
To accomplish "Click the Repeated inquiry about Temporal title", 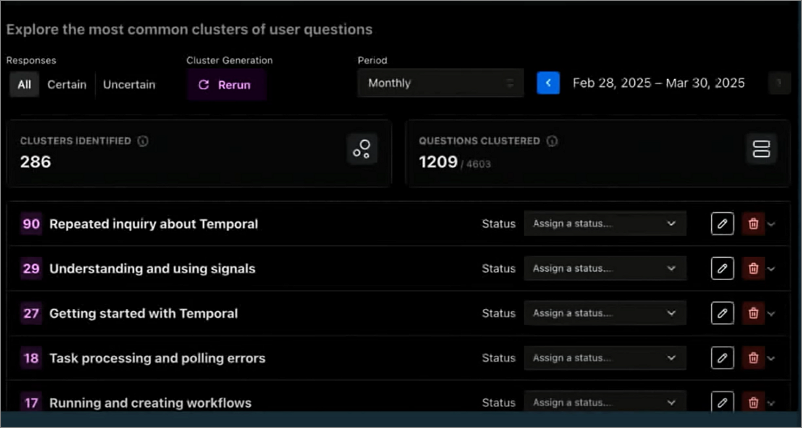I will click(153, 224).
